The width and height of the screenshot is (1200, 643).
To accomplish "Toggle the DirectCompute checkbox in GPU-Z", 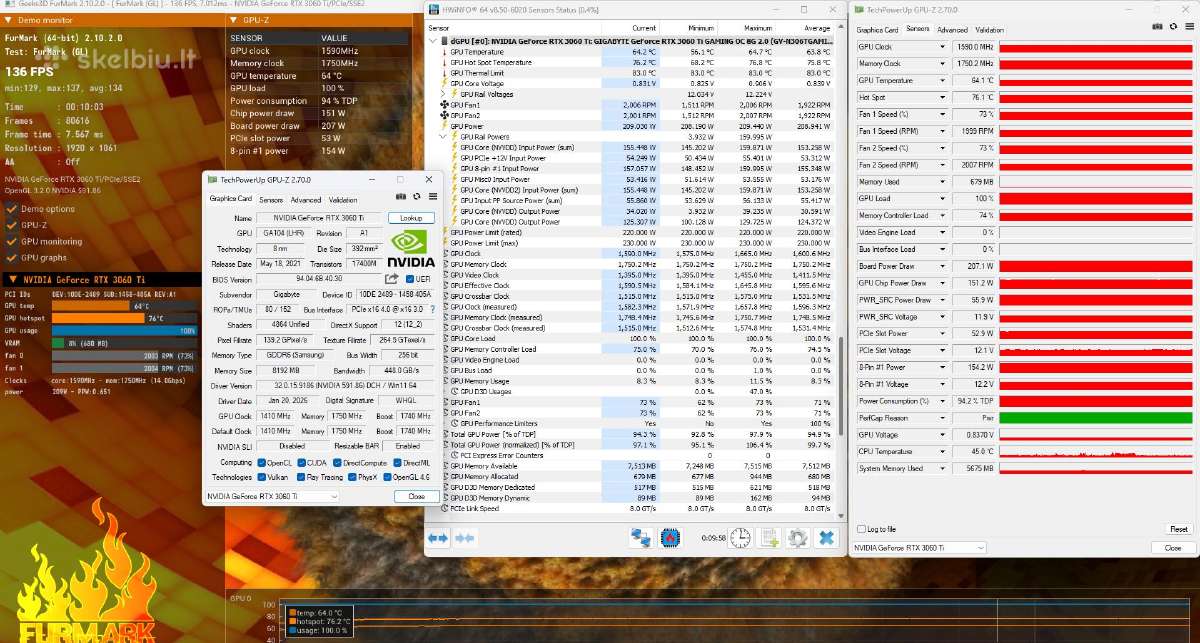I will click(x=338, y=463).
